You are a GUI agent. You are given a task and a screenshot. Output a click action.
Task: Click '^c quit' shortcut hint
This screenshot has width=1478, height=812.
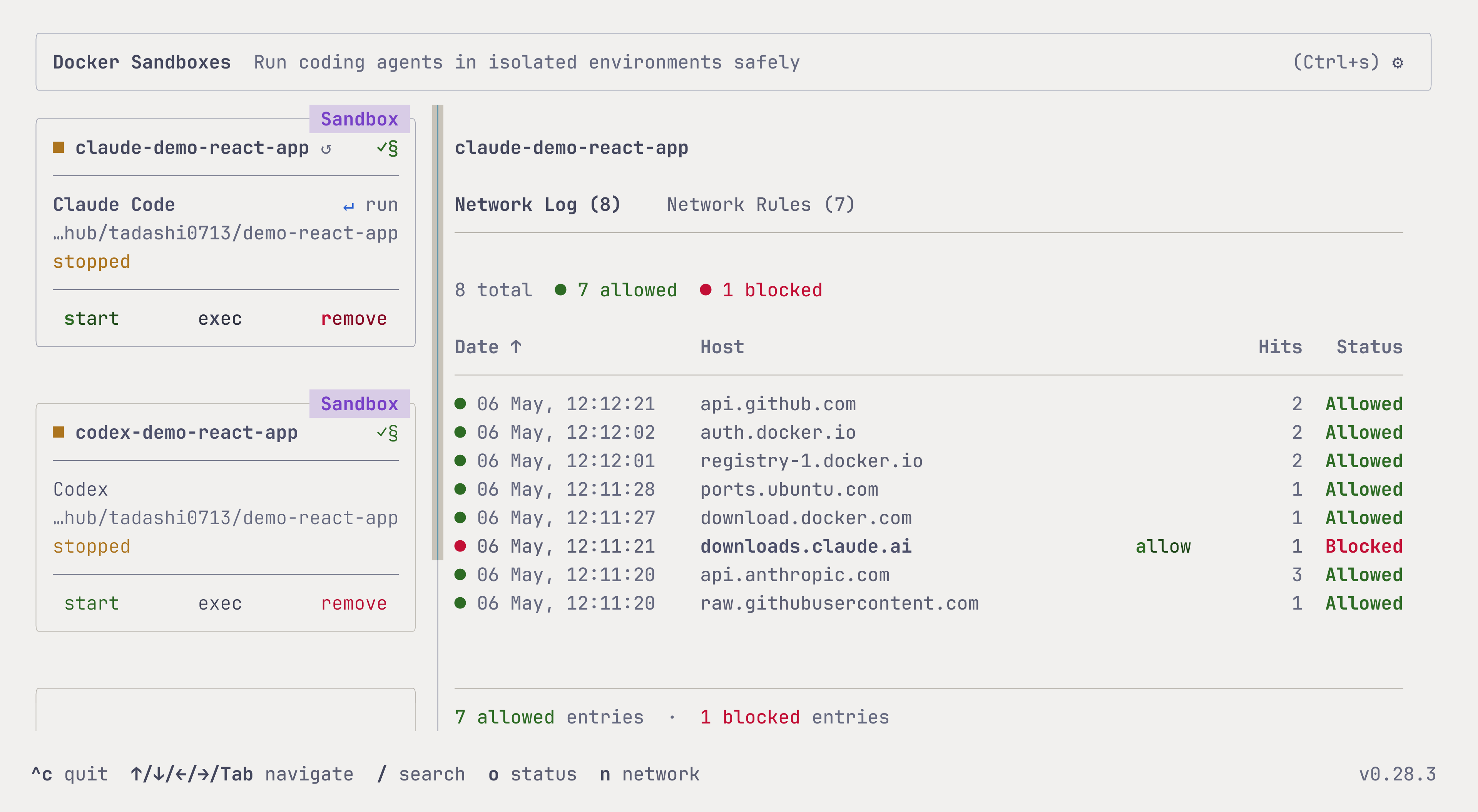tap(69, 774)
